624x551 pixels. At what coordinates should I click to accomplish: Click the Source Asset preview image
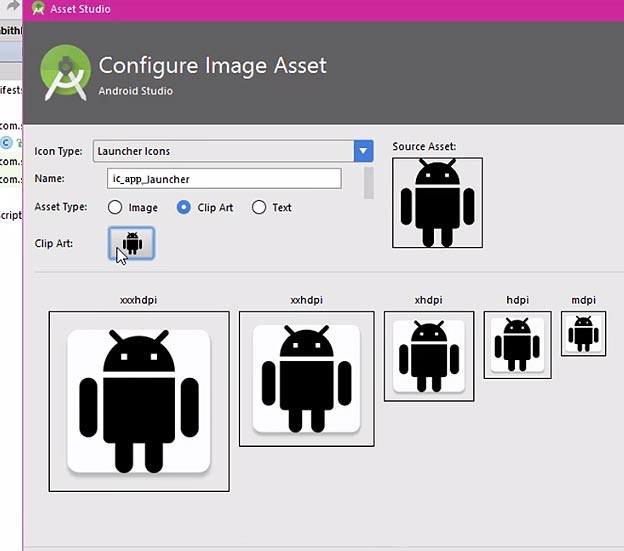click(437, 202)
